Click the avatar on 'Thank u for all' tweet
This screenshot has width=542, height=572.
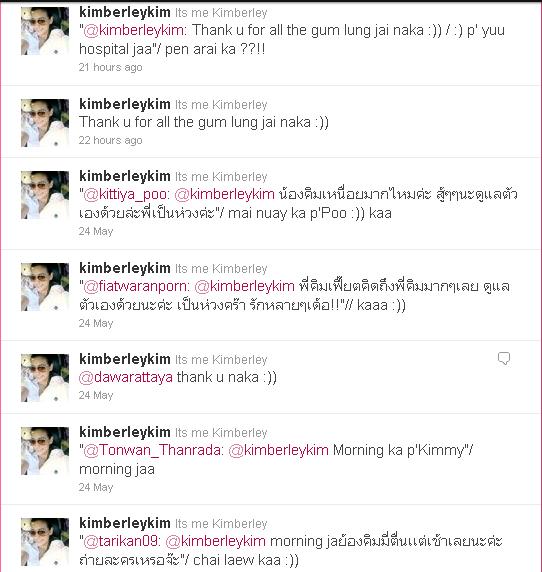pos(45,123)
